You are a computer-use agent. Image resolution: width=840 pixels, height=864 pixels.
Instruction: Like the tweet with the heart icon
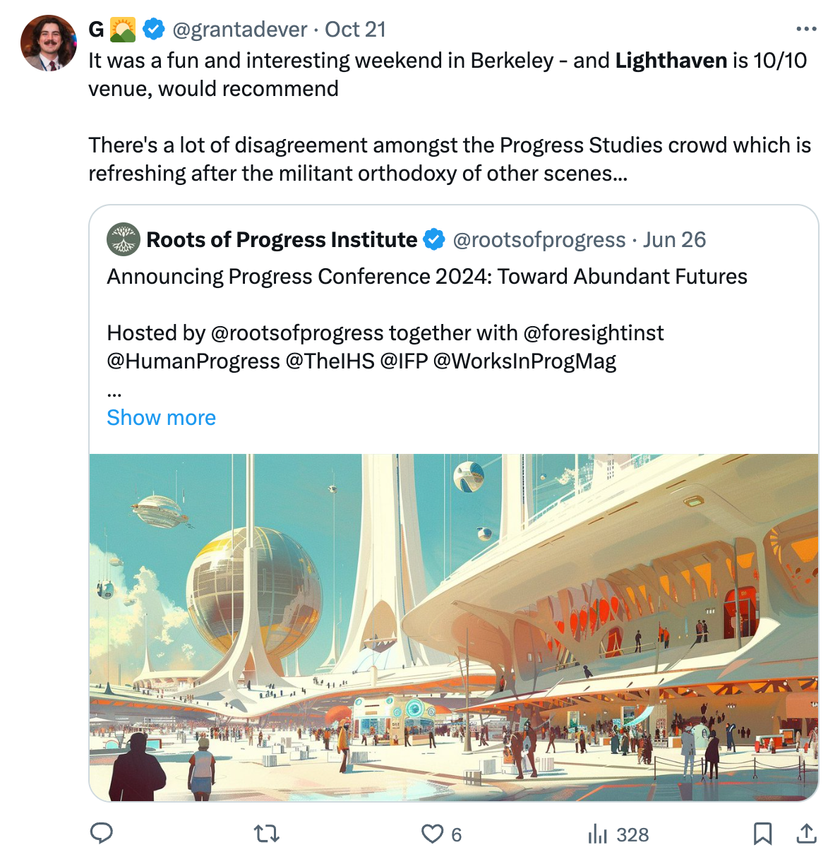pyautogui.click(x=432, y=834)
